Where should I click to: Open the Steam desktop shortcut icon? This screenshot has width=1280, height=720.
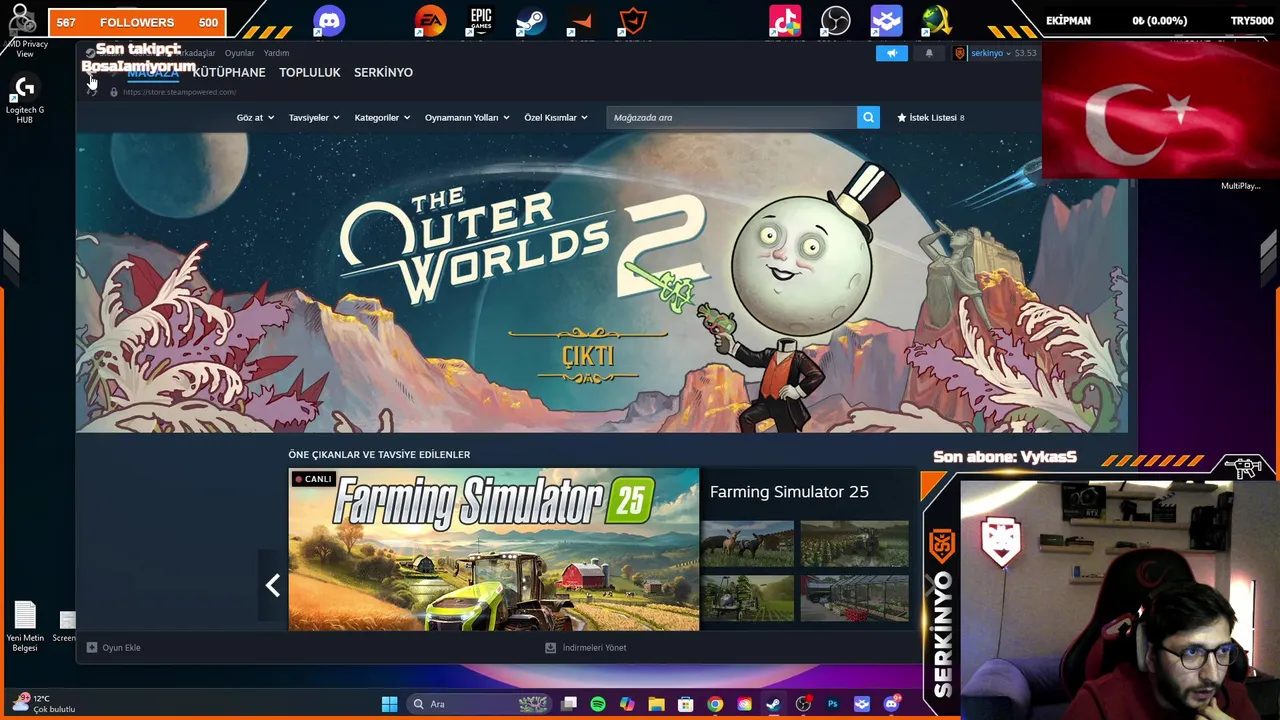[531, 21]
